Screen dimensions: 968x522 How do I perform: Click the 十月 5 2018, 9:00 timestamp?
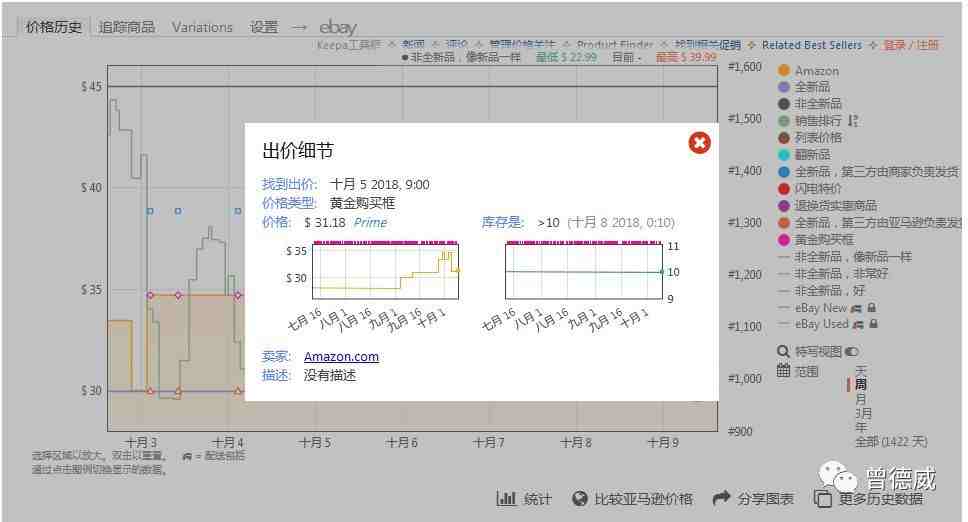click(380, 184)
